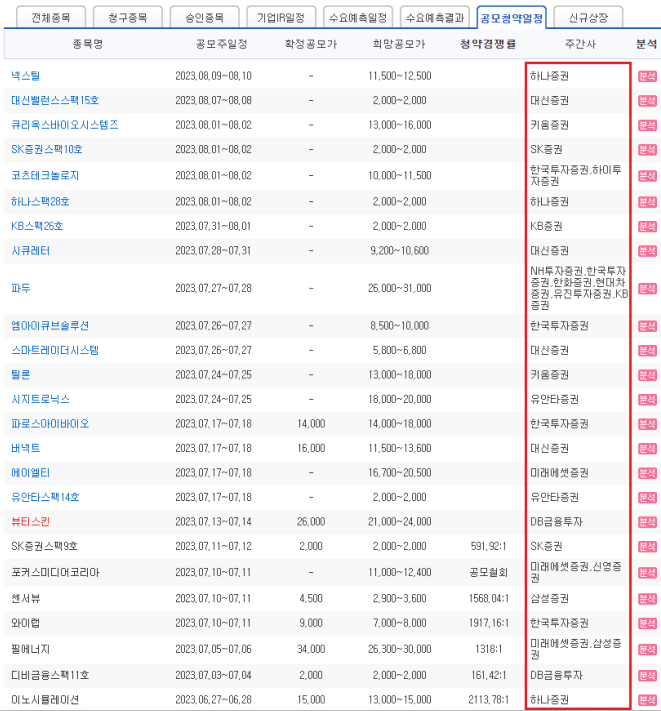Switch to the 청구종목 tab
The width and height of the screenshot is (661, 711).
point(127,18)
